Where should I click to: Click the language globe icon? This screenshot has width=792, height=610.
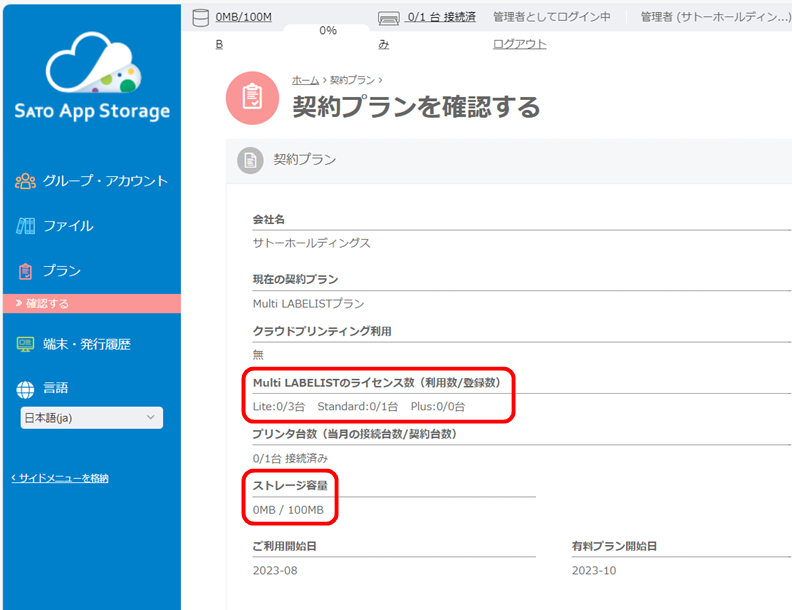tap(25, 389)
